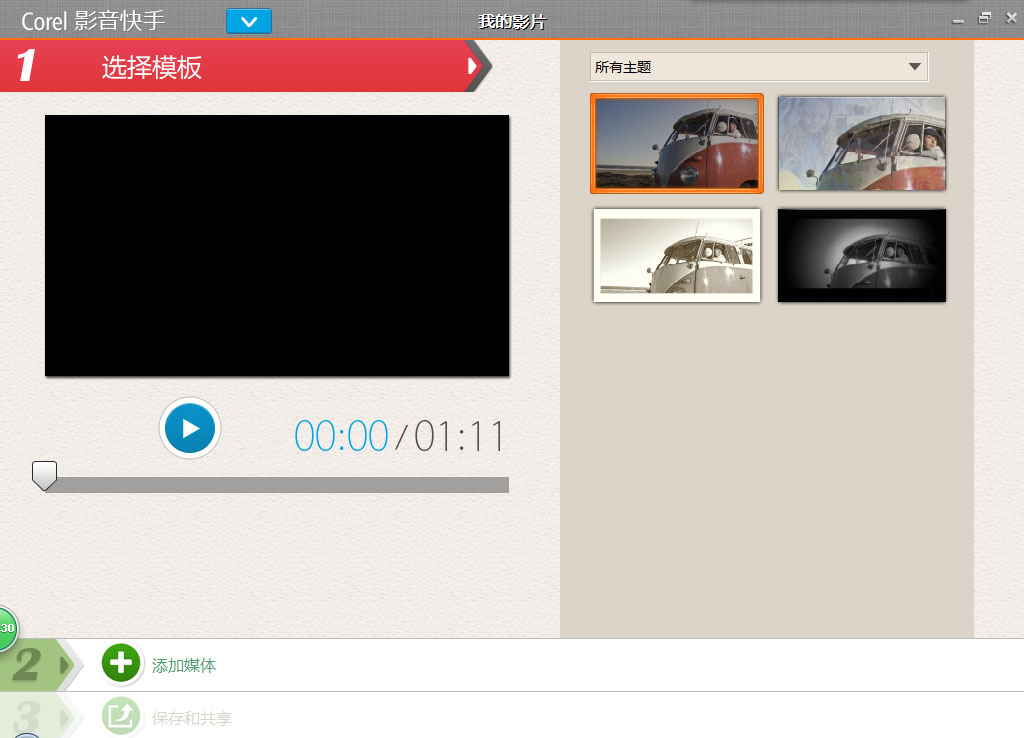
Task: Select the watercolor girl and van template
Action: 861,143
